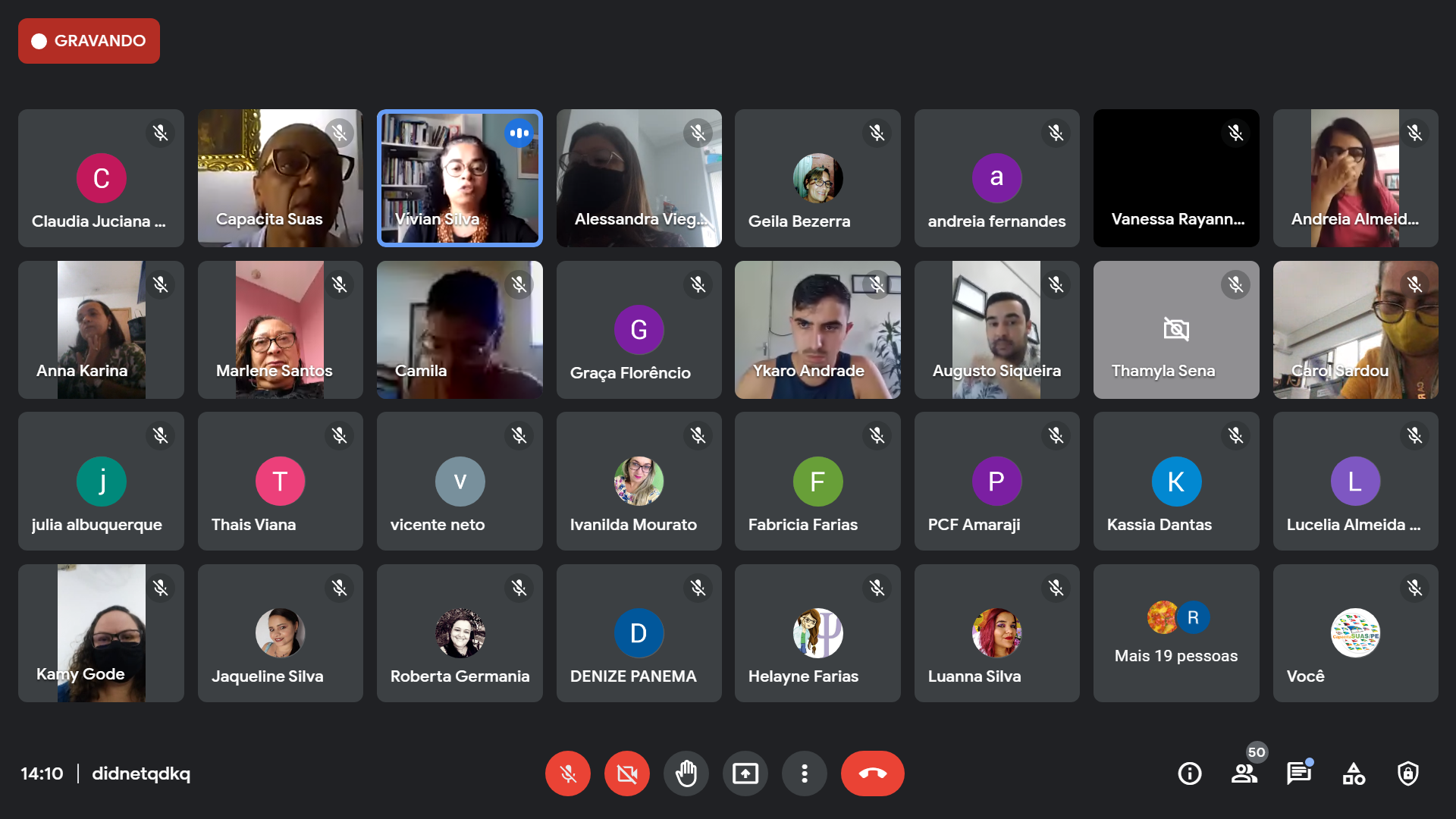The image size is (1456, 819).
Task: Show participants list with 50 badge
Action: click(1244, 773)
